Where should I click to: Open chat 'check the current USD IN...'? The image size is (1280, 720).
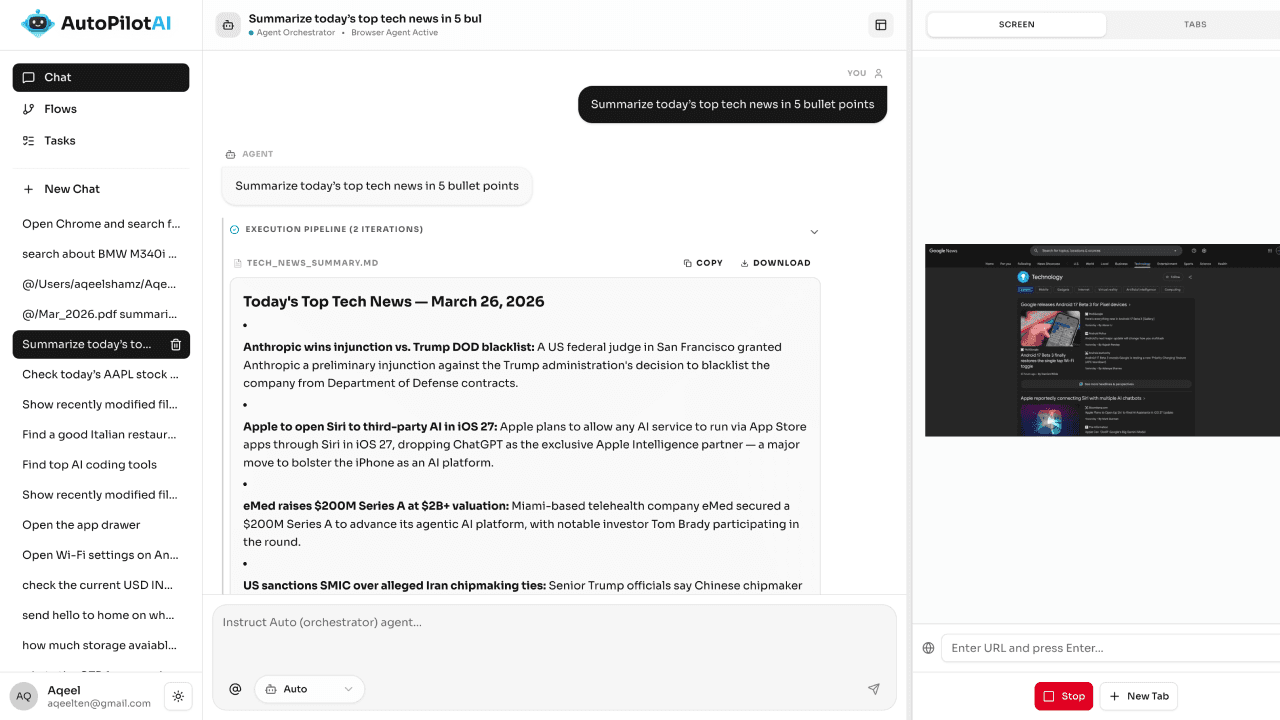pos(101,585)
